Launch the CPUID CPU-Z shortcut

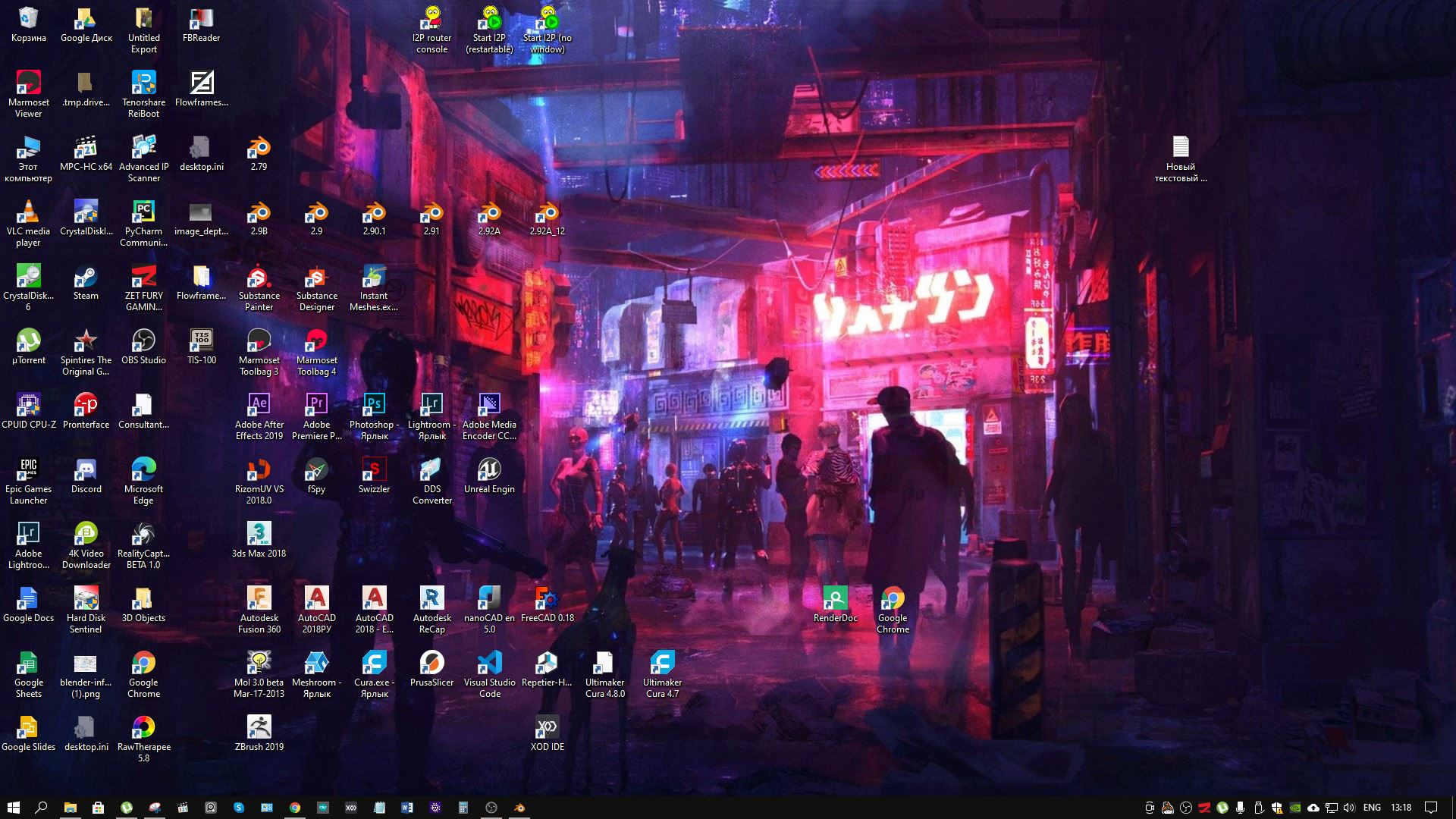(x=28, y=411)
